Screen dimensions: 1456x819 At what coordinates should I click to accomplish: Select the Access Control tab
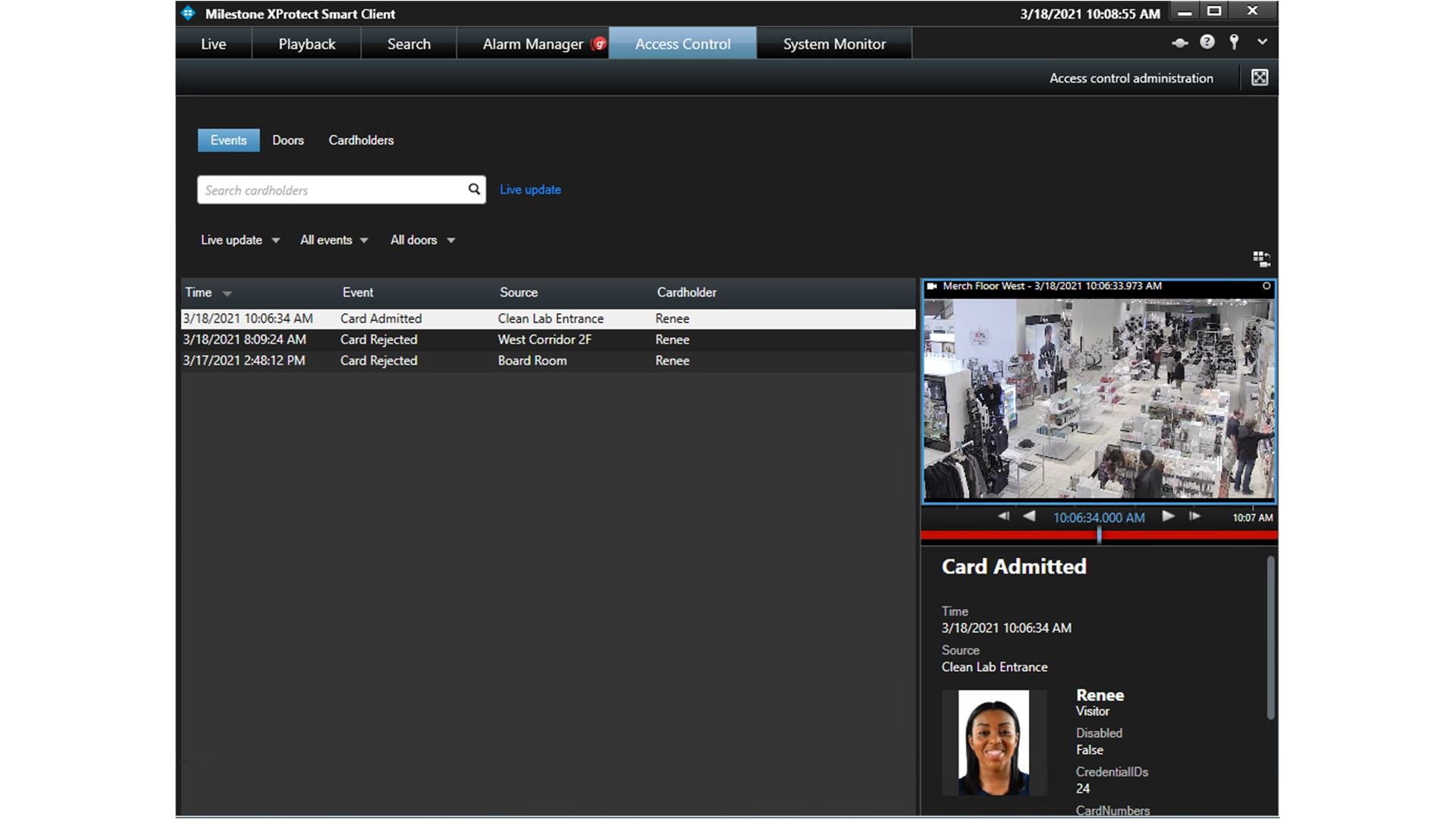click(x=682, y=44)
